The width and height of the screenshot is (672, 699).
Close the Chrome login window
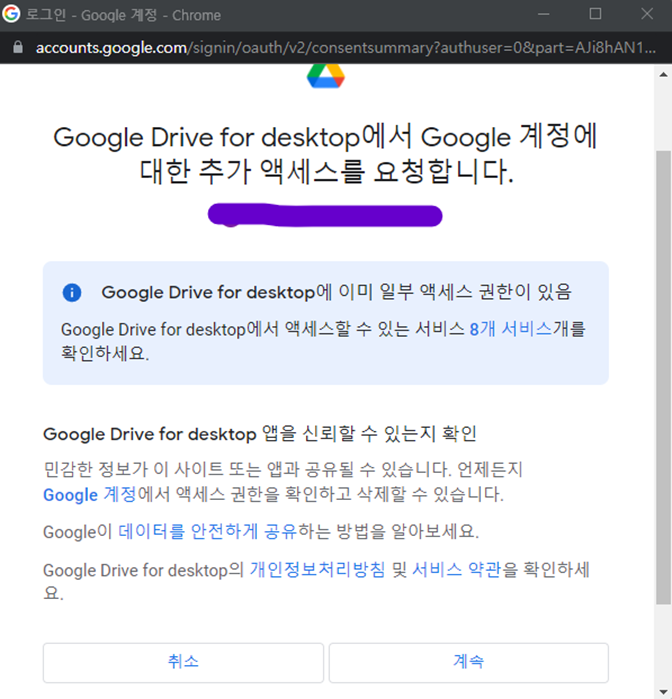coord(647,14)
